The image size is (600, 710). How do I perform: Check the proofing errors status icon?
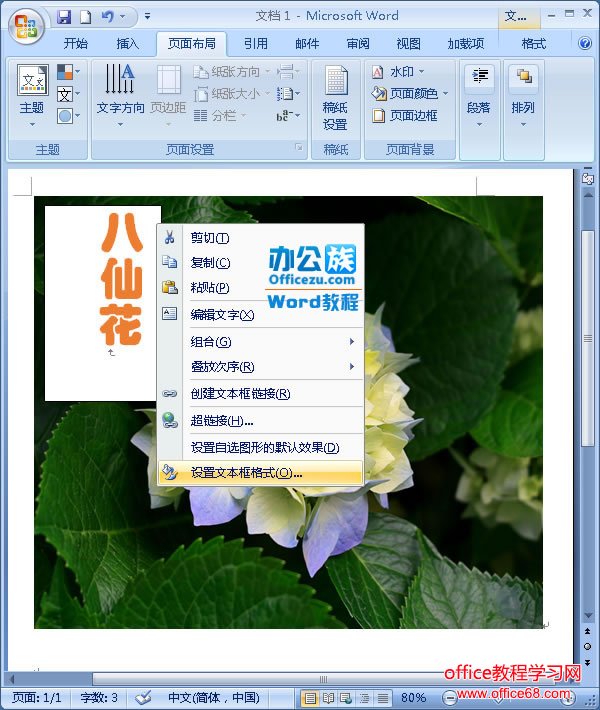[144, 697]
